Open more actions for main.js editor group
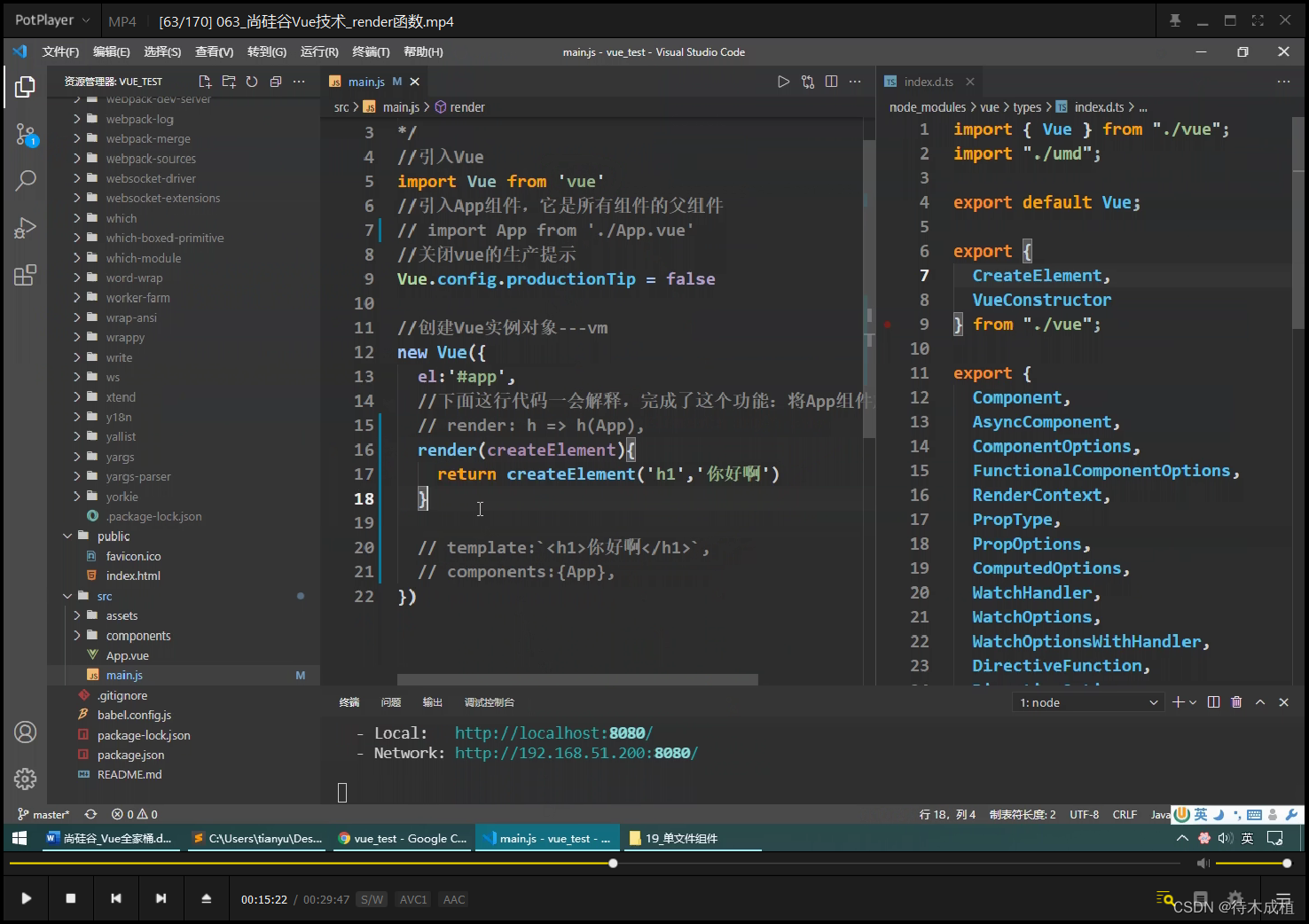Viewport: 1309px width, 924px height. [855, 82]
